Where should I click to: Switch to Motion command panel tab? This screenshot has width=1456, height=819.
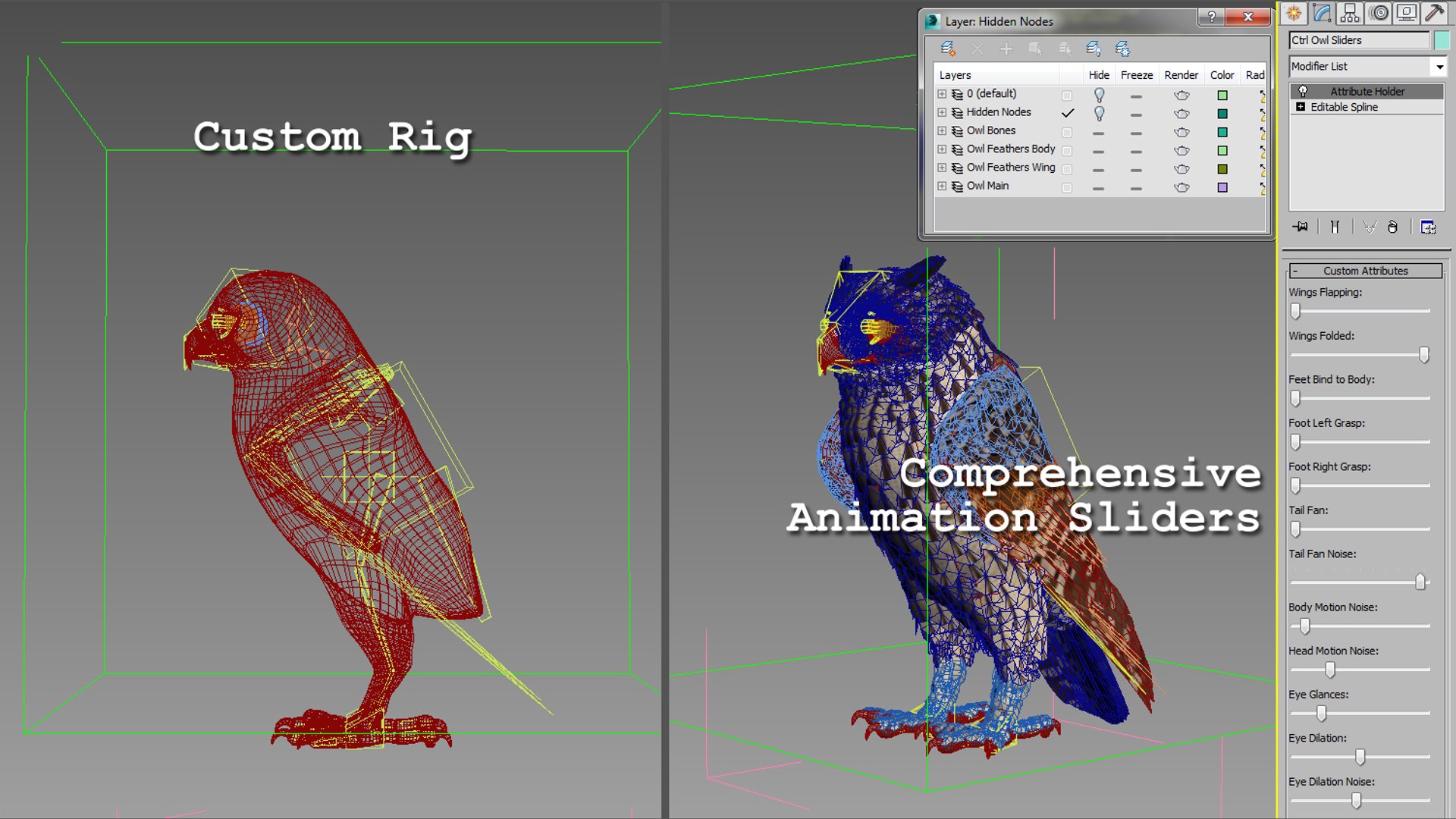tap(1379, 13)
